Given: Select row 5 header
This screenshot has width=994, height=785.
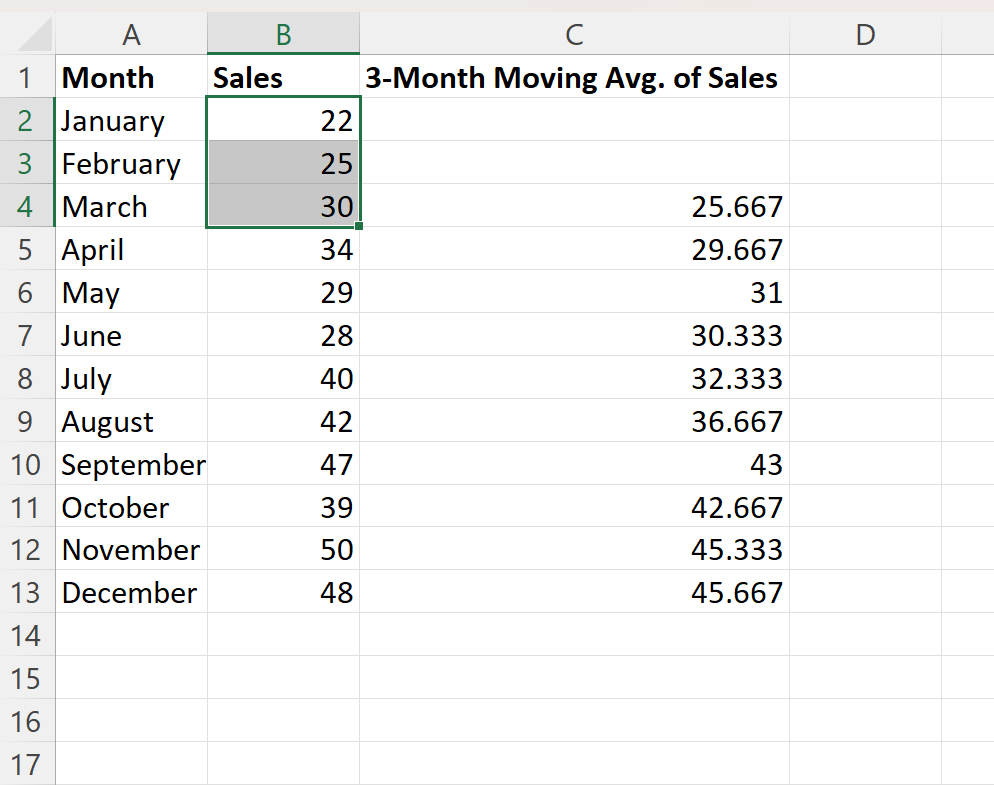Looking at the screenshot, I should 25,249.
